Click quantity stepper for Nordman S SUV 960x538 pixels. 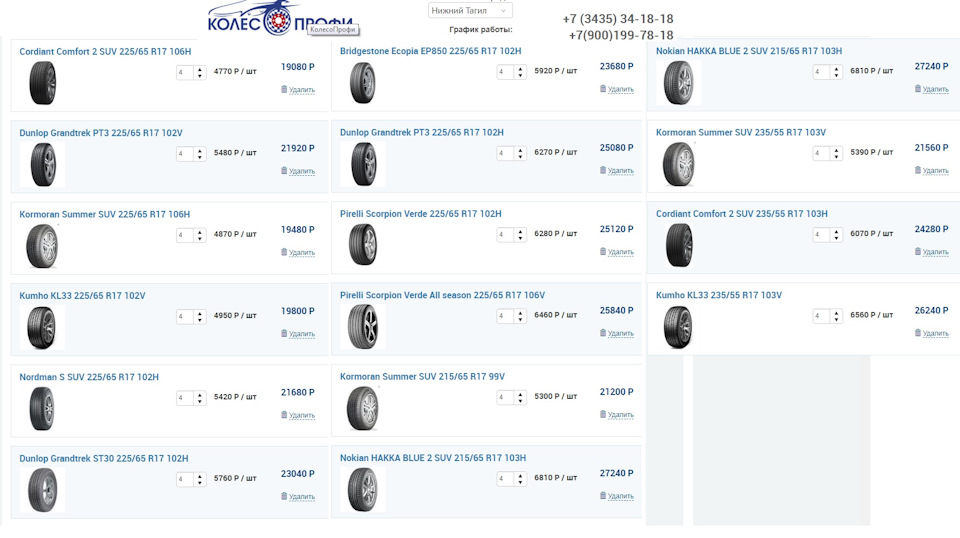coord(200,398)
